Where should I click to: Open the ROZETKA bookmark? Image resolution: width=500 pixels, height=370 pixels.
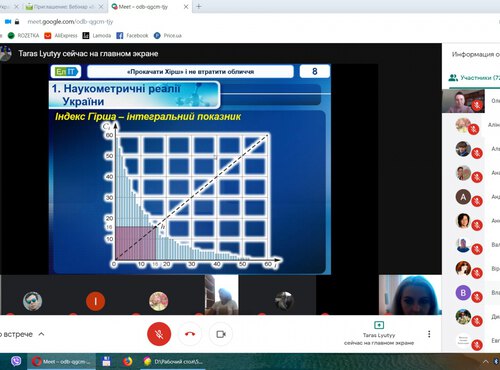(24, 36)
